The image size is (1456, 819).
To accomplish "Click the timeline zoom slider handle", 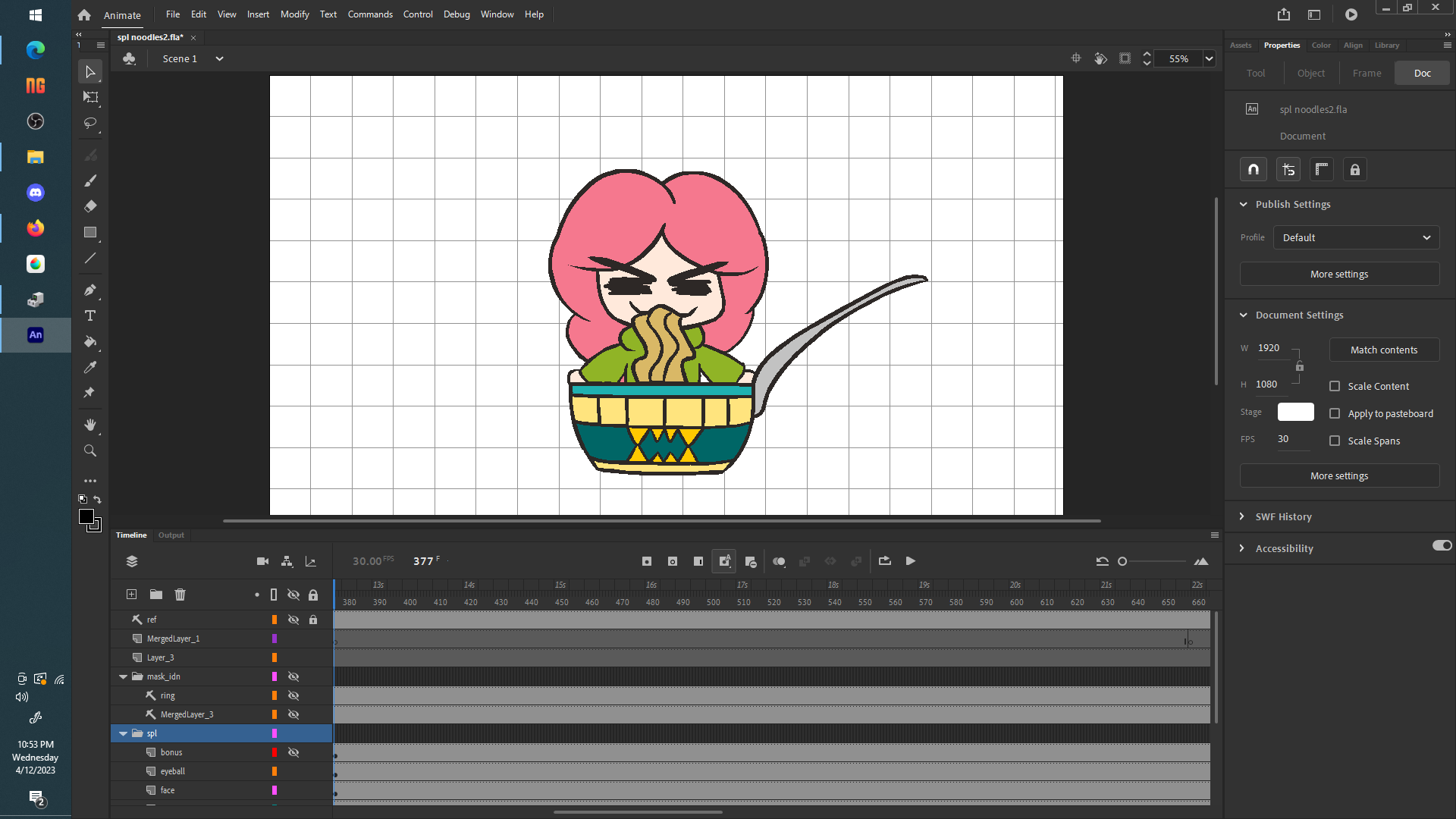I will coord(1122,561).
